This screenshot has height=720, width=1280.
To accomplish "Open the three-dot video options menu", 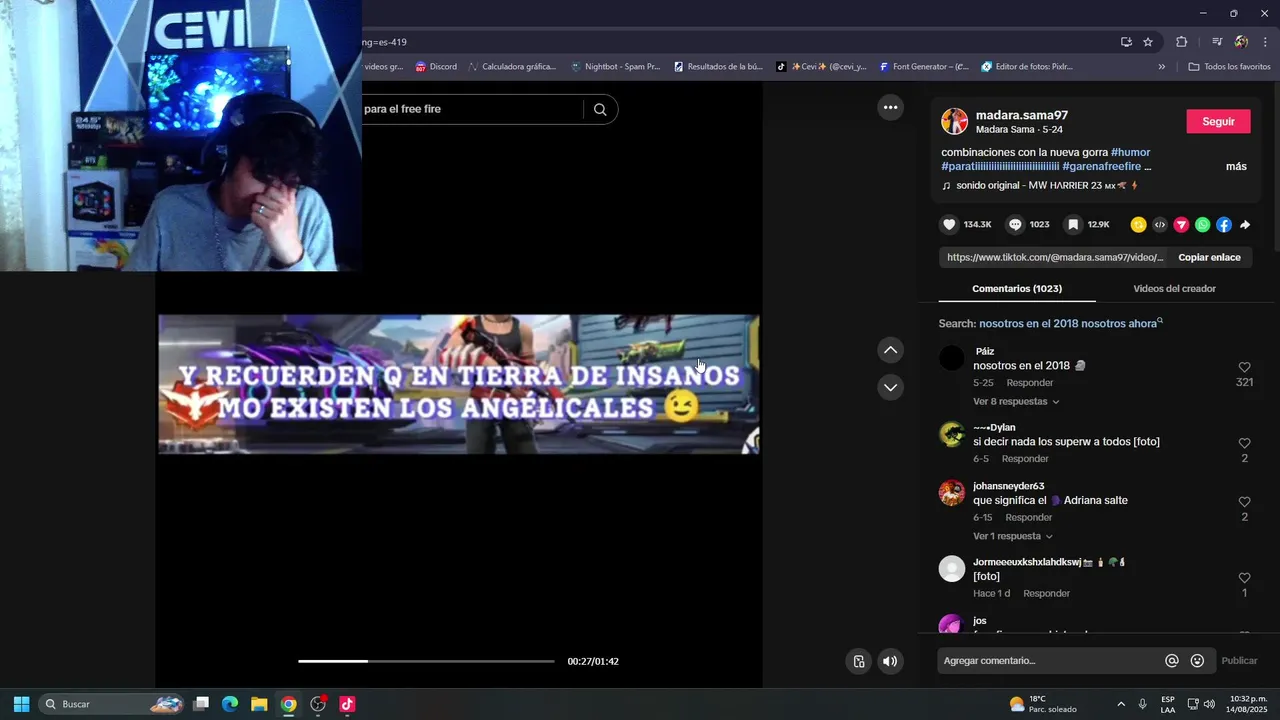I will click(x=890, y=107).
